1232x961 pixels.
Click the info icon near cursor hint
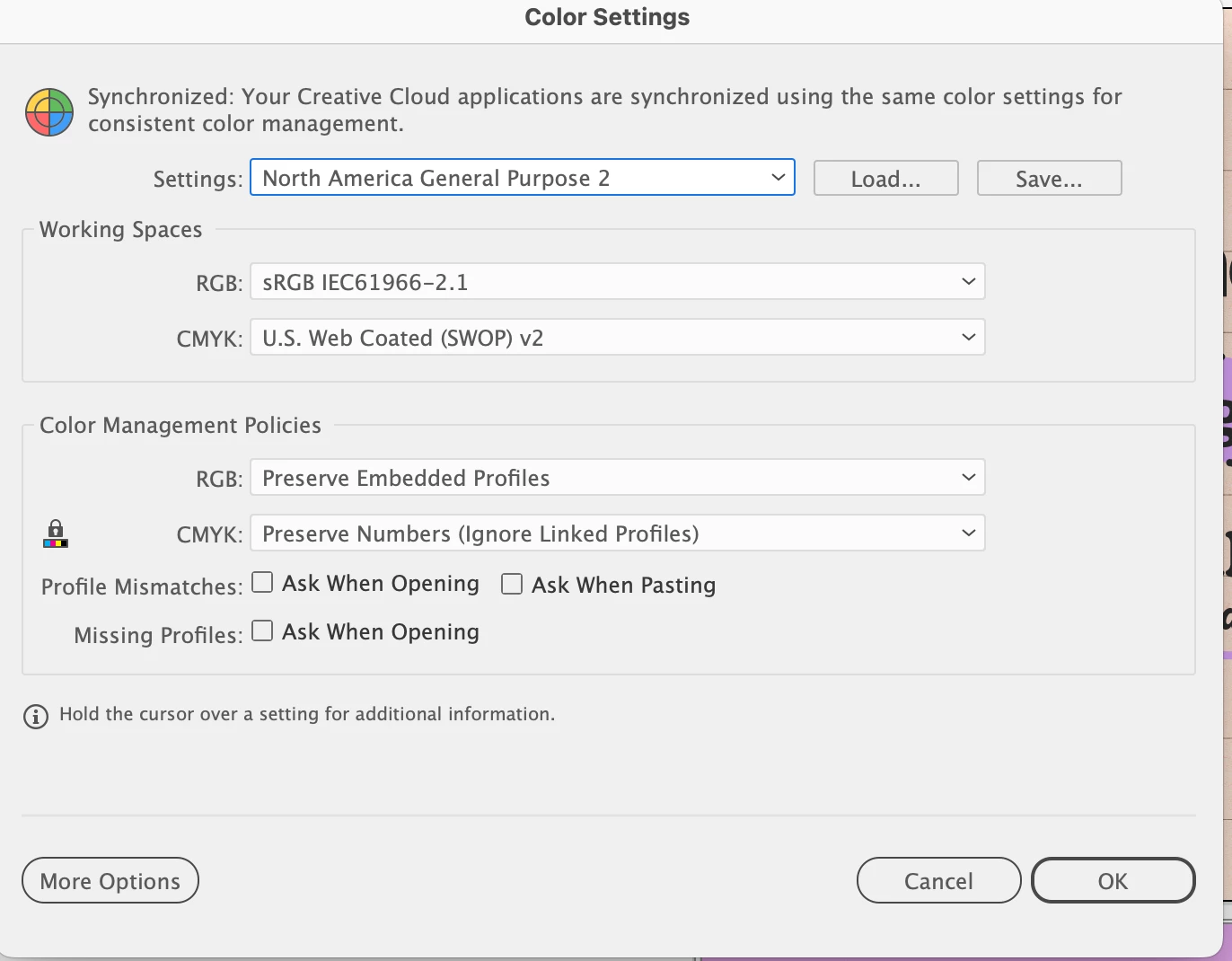click(x=36, y=716)
